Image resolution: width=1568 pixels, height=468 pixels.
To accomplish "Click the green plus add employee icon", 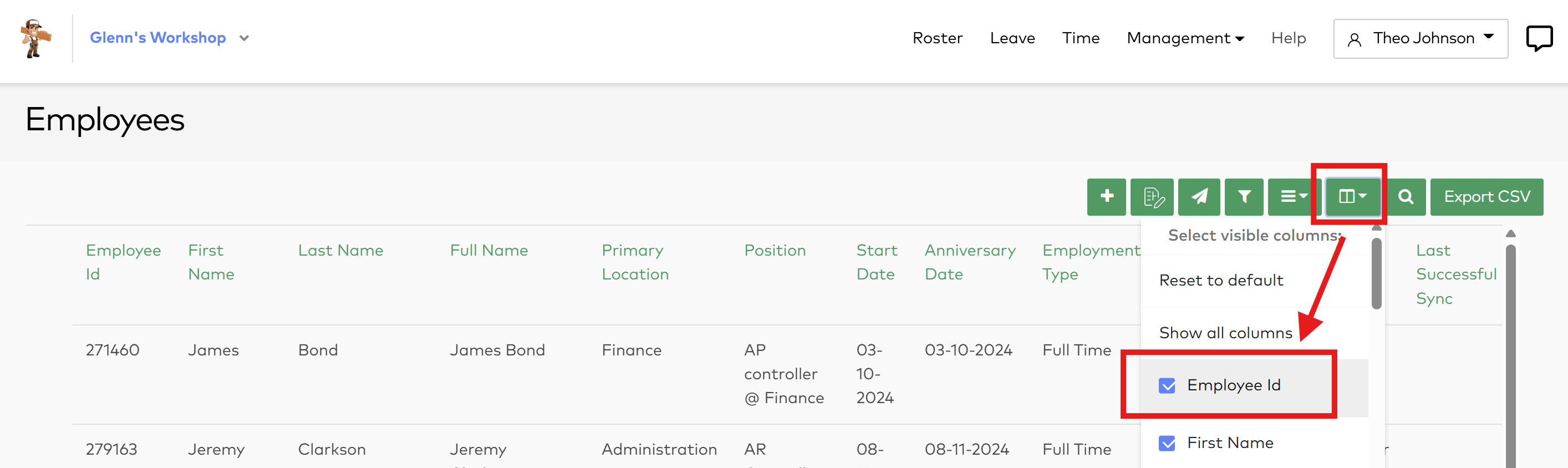I will (x=1107, y=197).
